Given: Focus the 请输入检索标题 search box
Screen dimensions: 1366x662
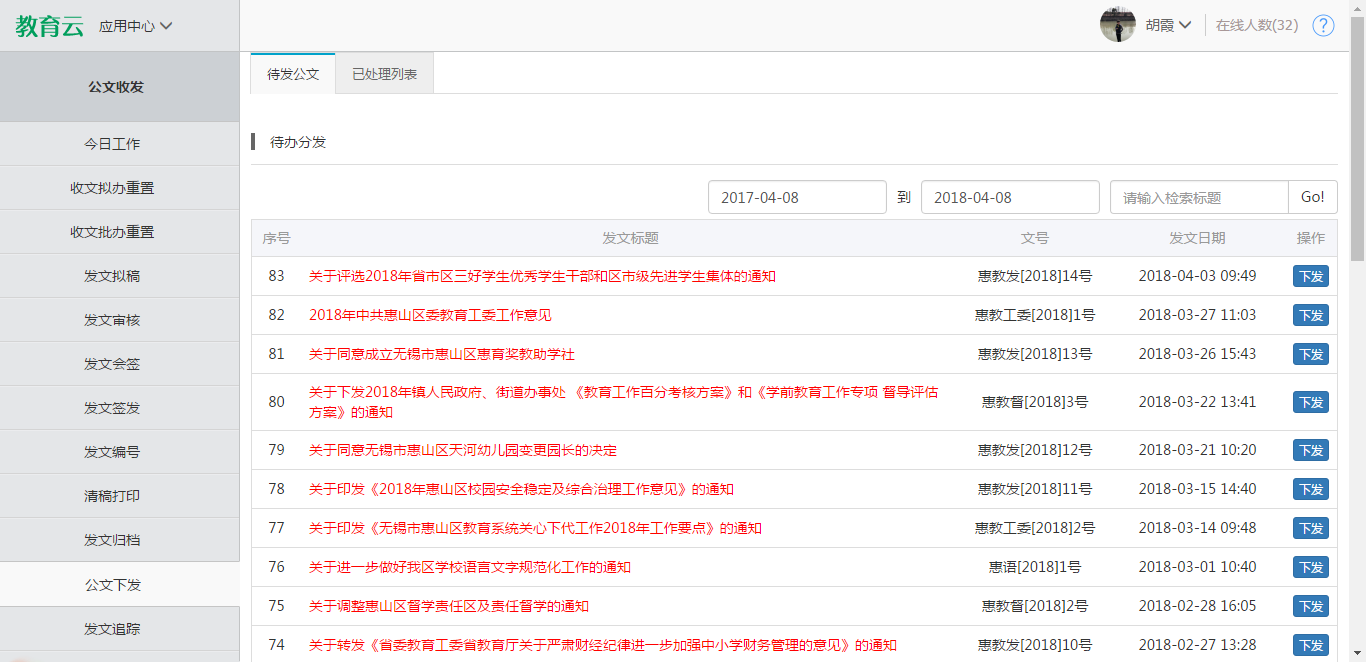Looking at the screenshot, I should tap(1198, 197).
